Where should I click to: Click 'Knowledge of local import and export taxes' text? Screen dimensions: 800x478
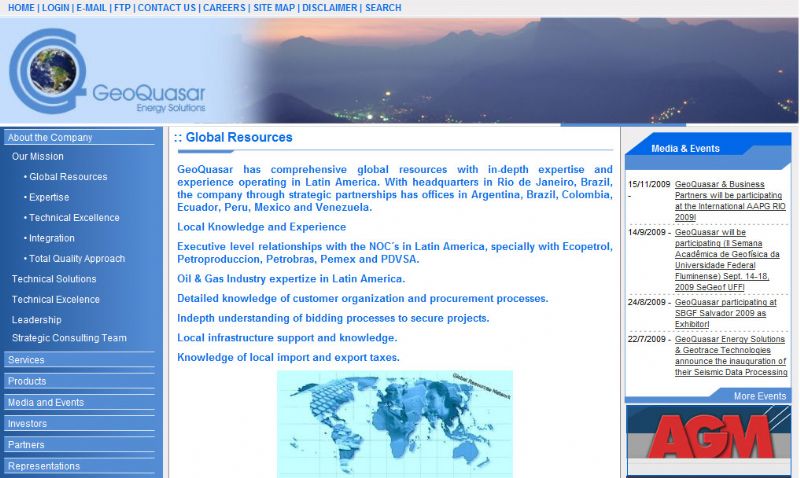(x=288, y=358)
